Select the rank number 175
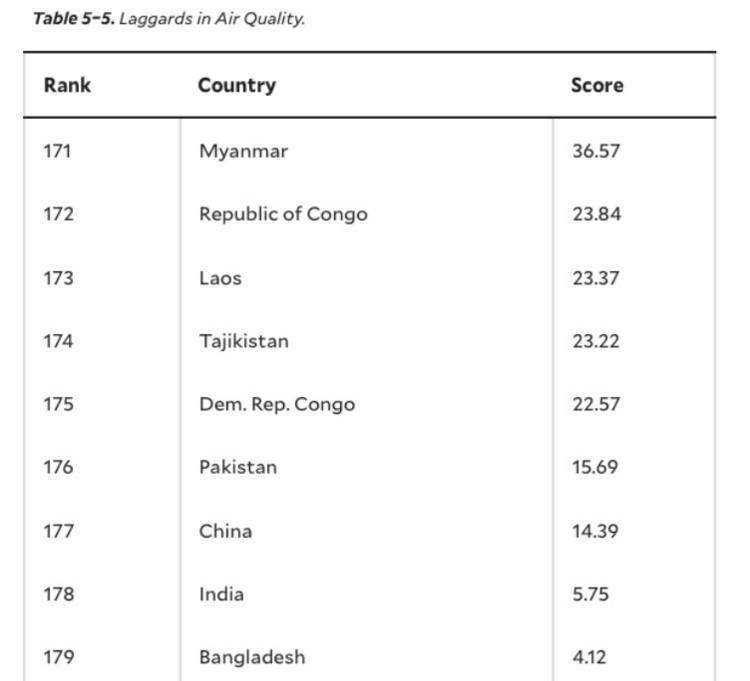The width and height of the screenshot is (750, 681). (x=58, y=404)
